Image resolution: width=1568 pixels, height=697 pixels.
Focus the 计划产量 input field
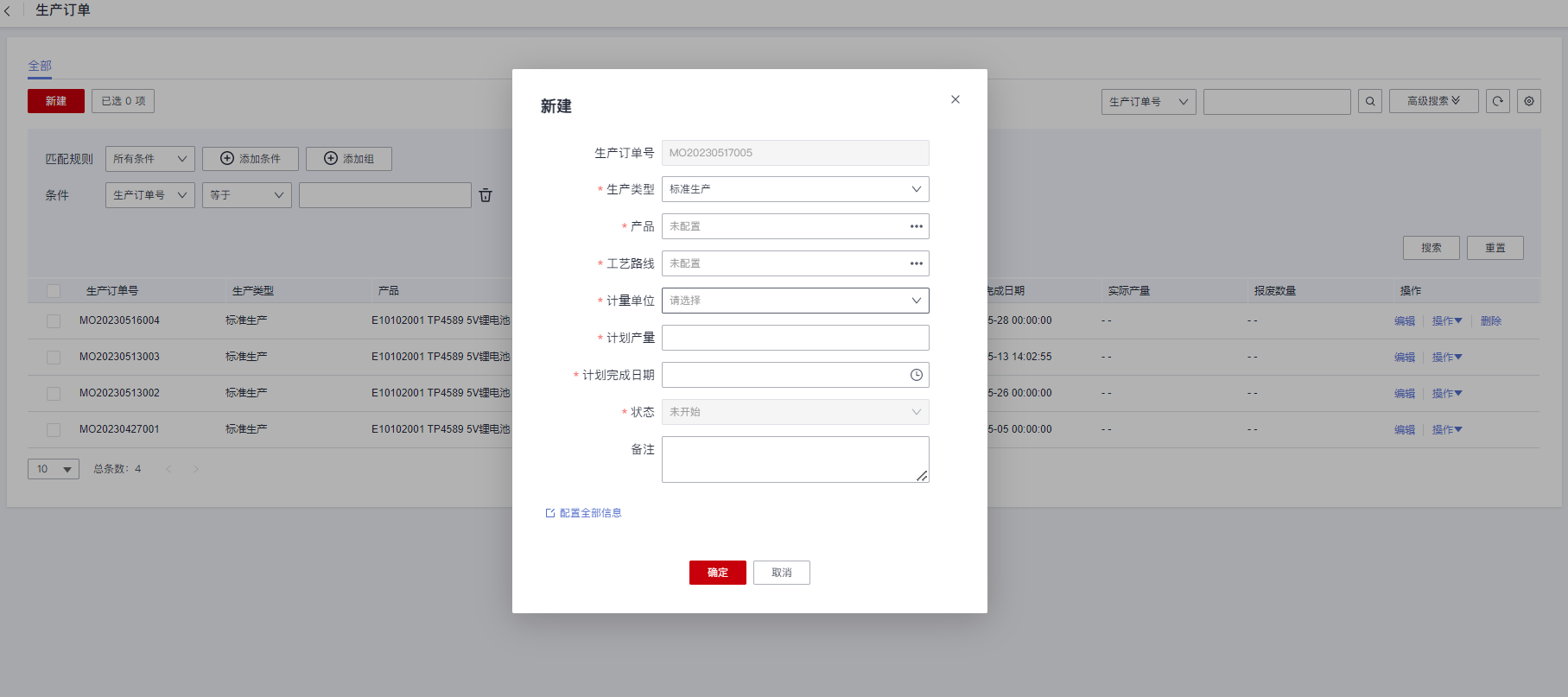click(796, 338)
